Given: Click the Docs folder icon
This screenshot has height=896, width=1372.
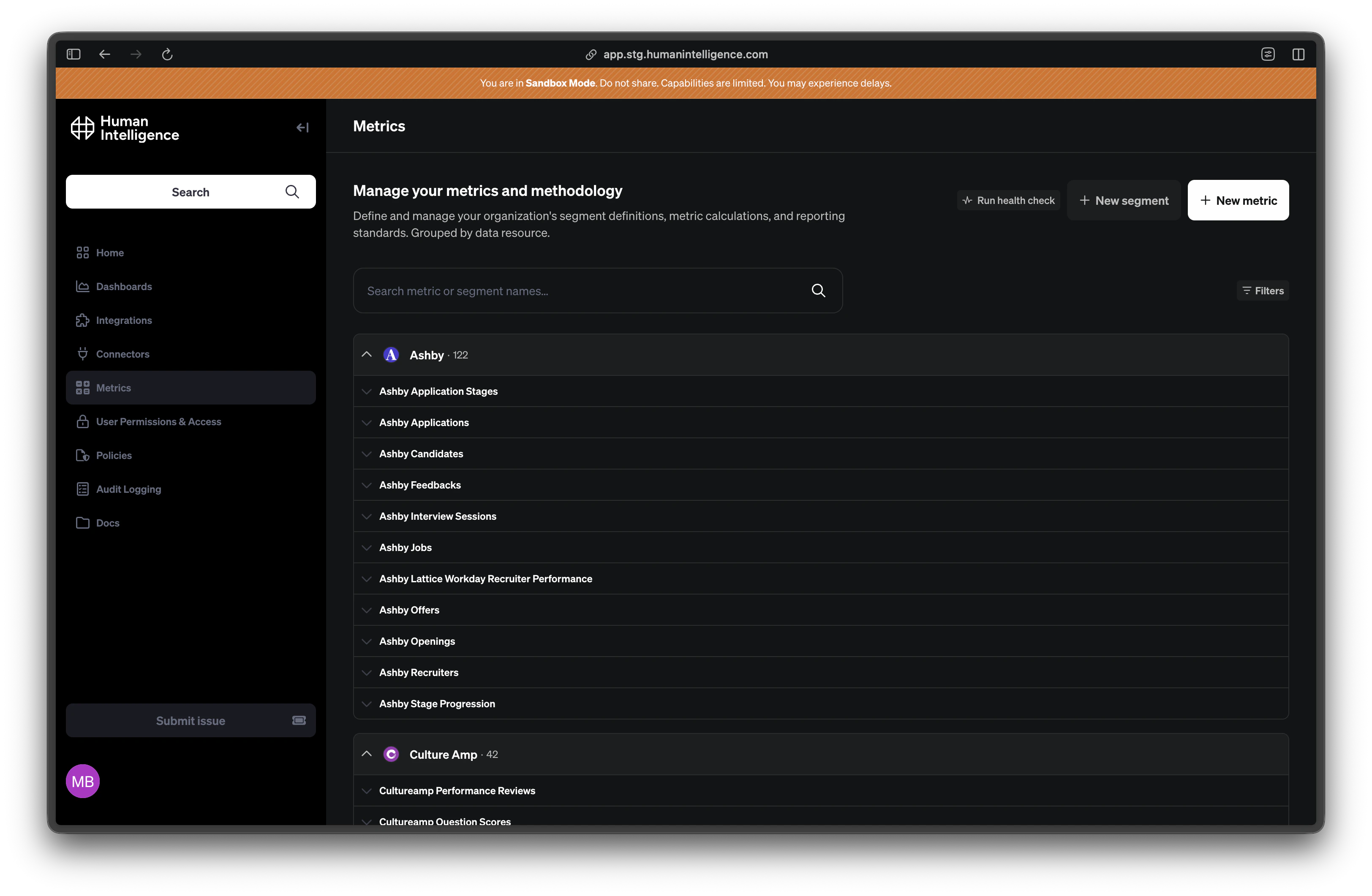Looking at the screenshot, I should (x=82, y=523).
